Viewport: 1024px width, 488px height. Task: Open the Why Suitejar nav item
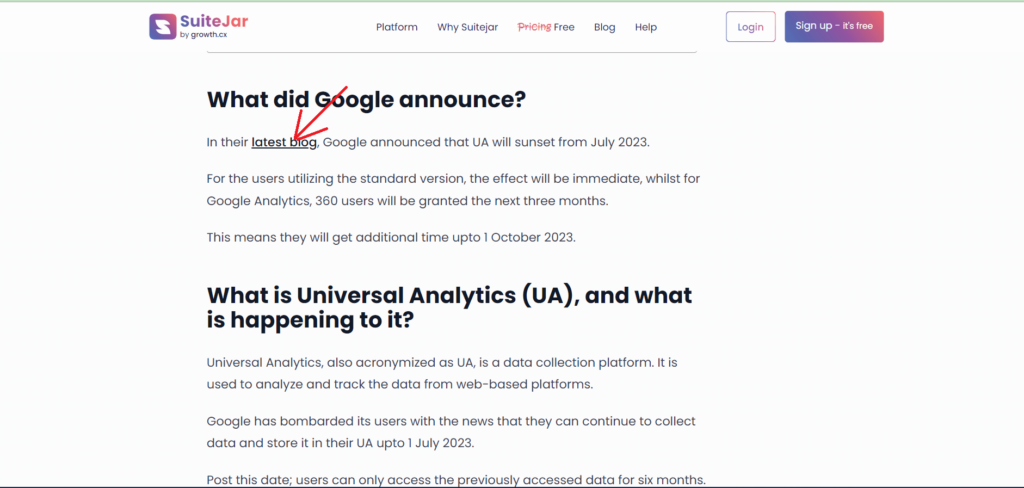click(468, 27)
